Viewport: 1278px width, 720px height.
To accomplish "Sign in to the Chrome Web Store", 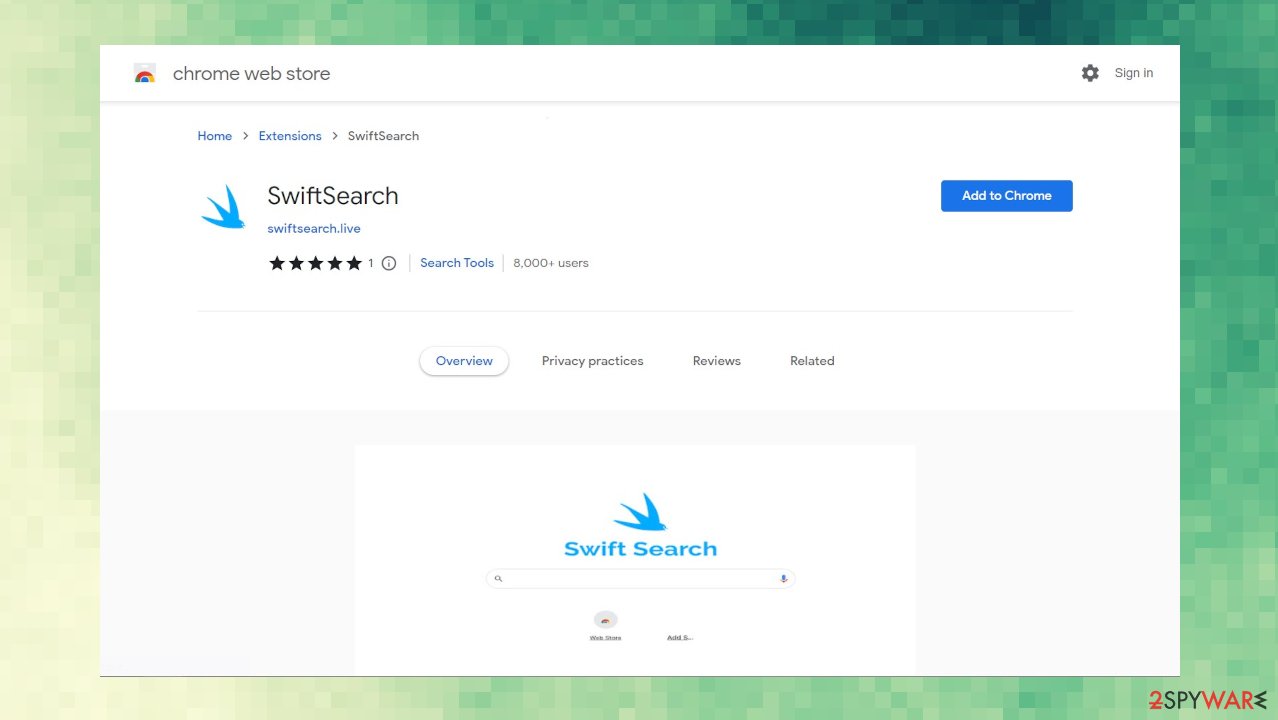I will 1133,72.
